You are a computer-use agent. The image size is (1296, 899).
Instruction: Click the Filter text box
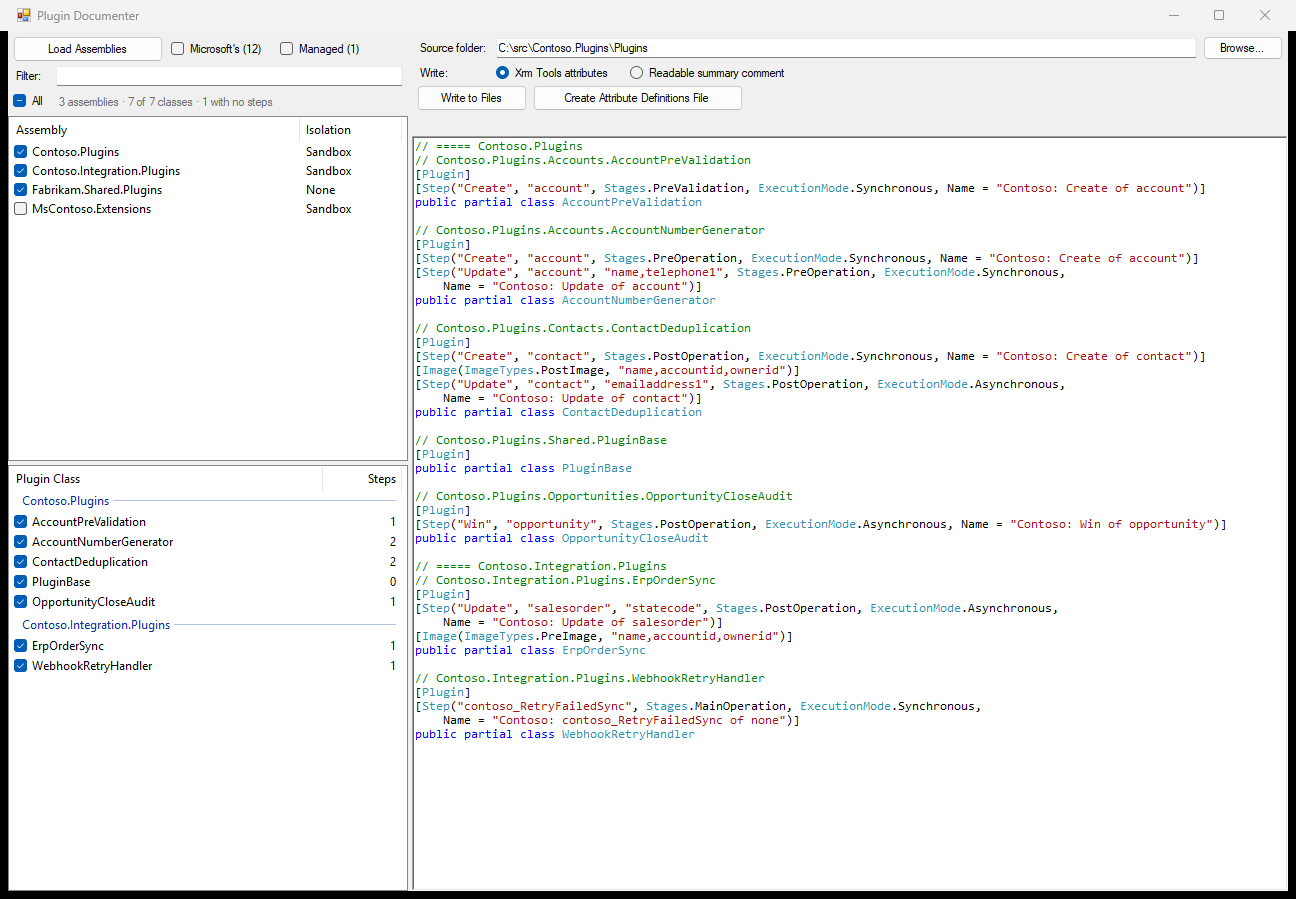(229, 76)
